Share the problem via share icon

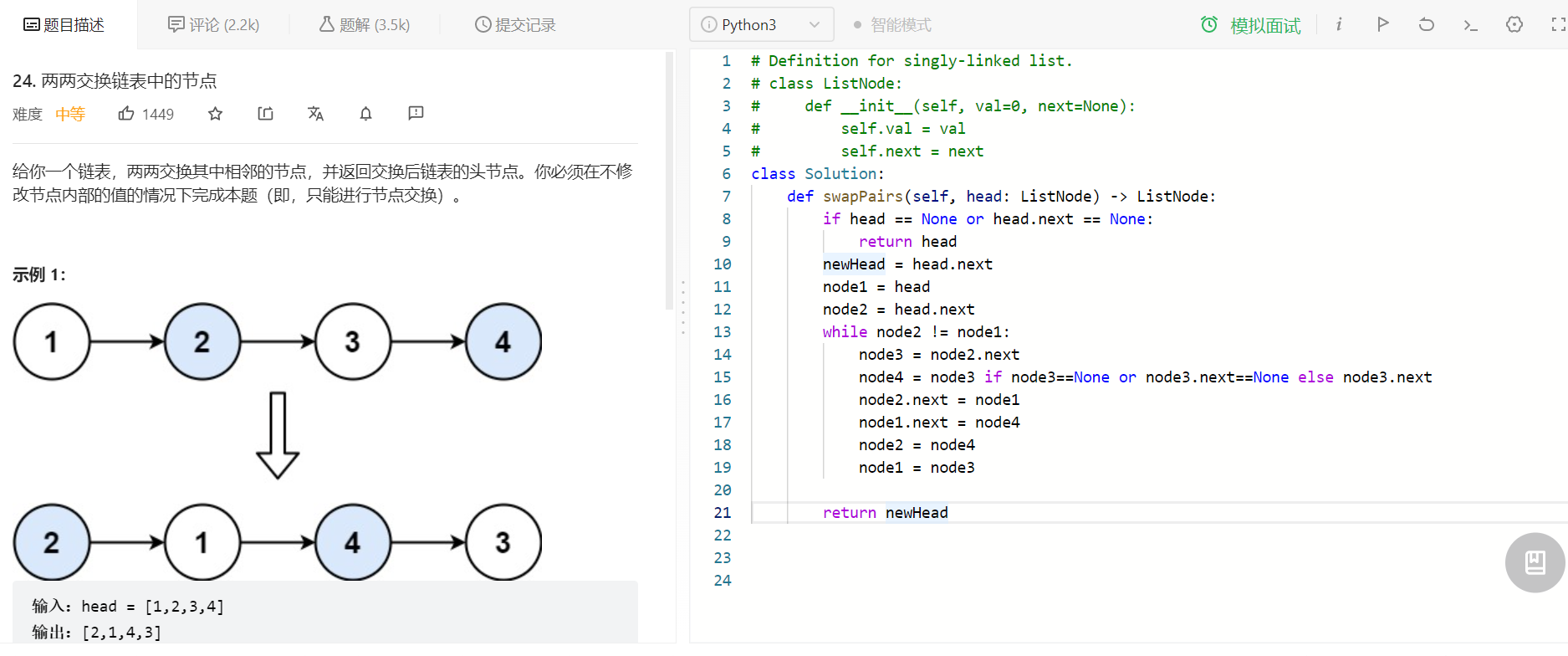tap(265, 113)
